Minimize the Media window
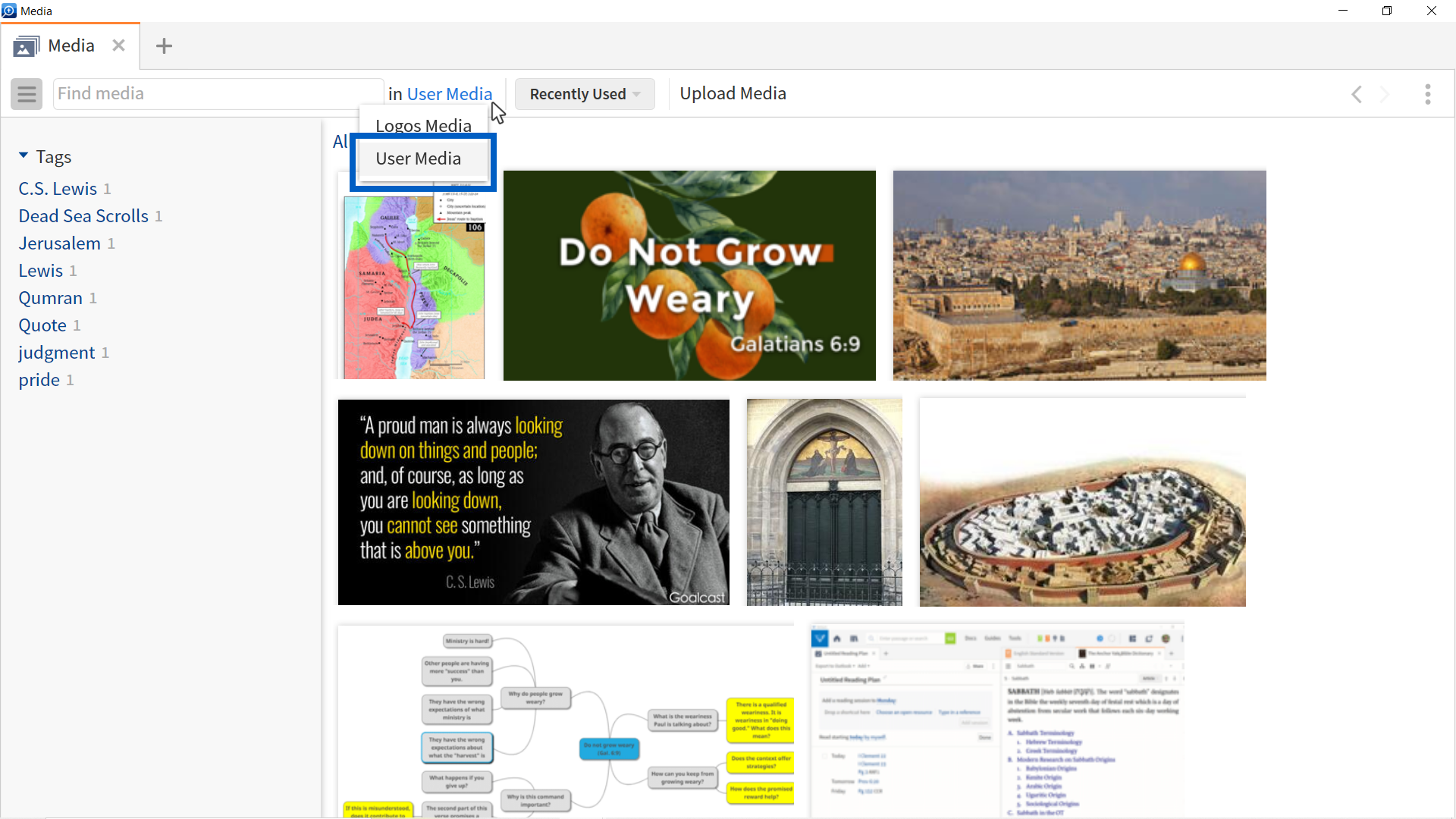The image size is (1456, 819). pos(1343,11)
